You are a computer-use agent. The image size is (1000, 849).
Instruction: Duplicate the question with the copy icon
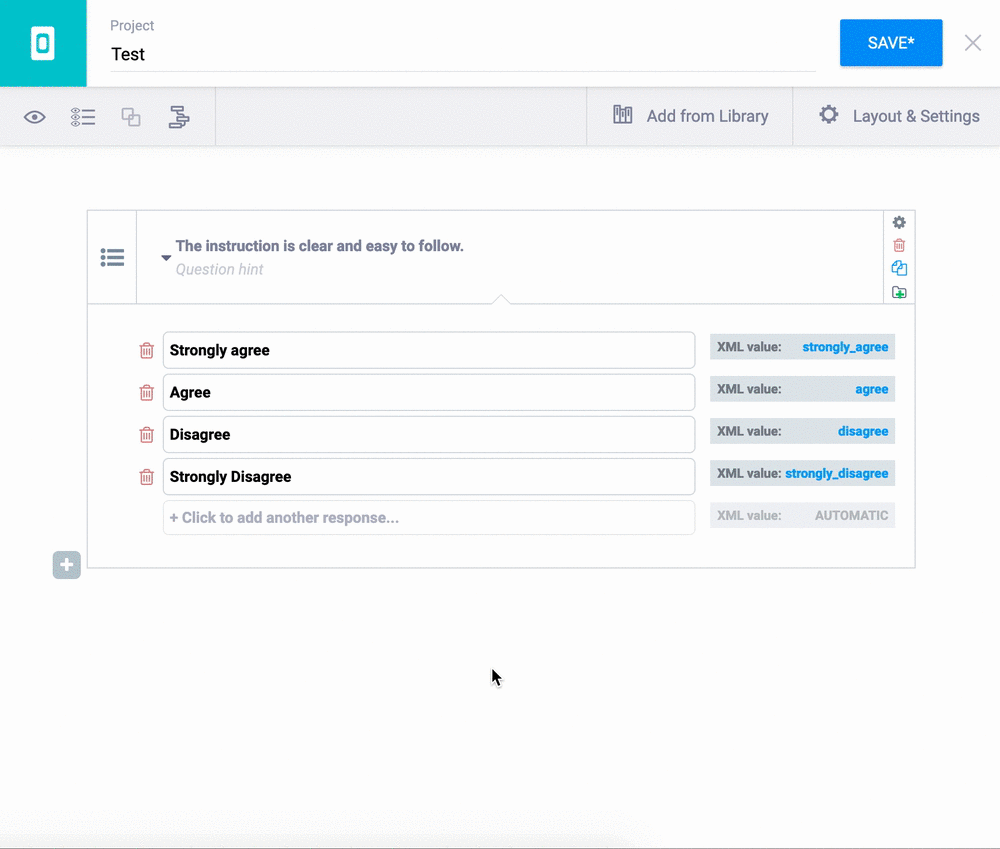point(899,268)
